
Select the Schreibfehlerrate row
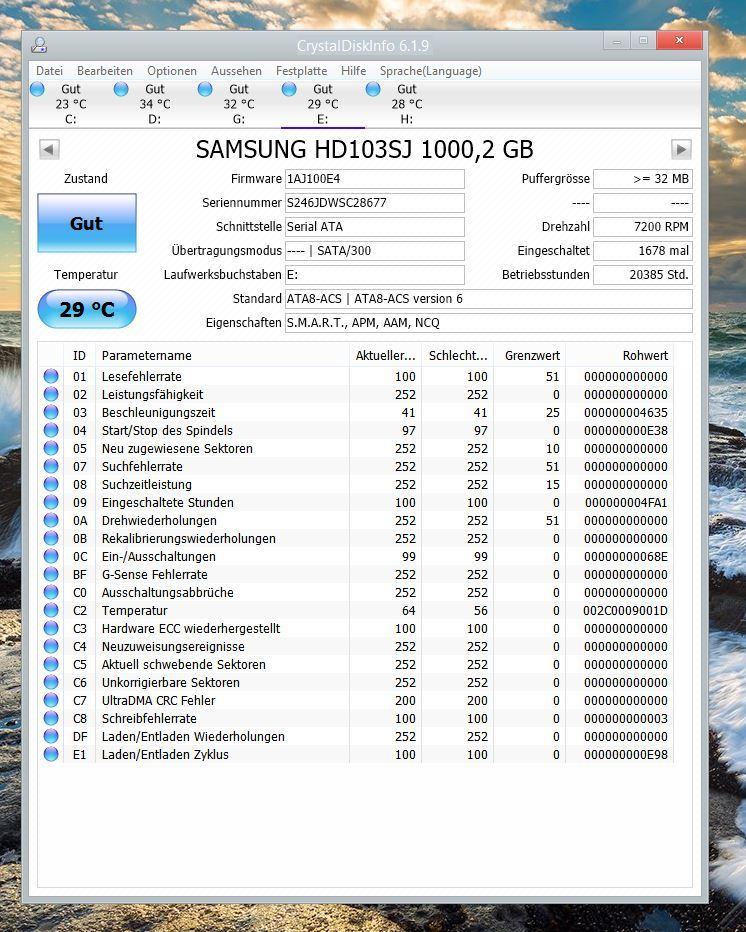tap(355, 718)
